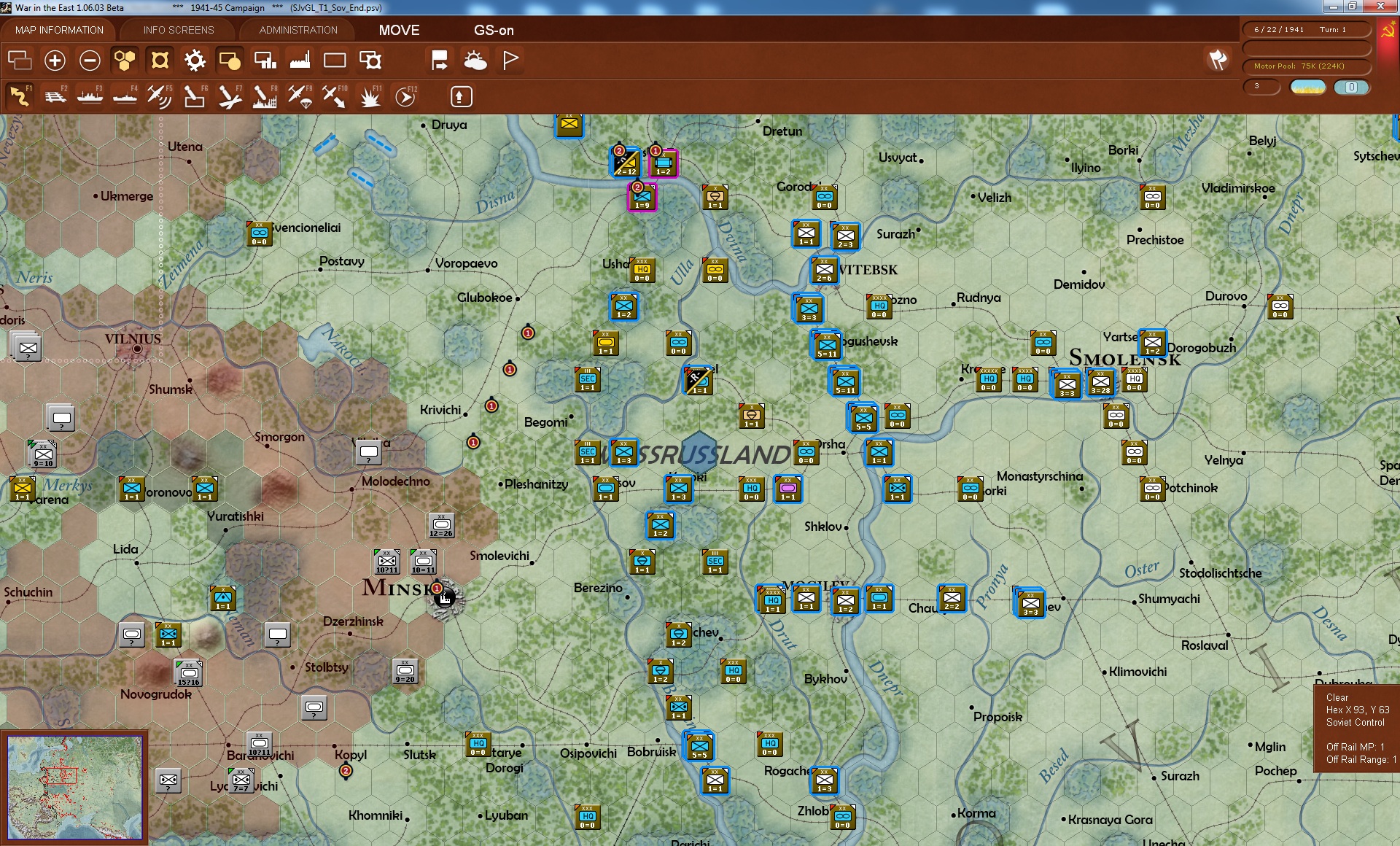Click the Zoom In (plus) map icon

[x=55, y=61]
